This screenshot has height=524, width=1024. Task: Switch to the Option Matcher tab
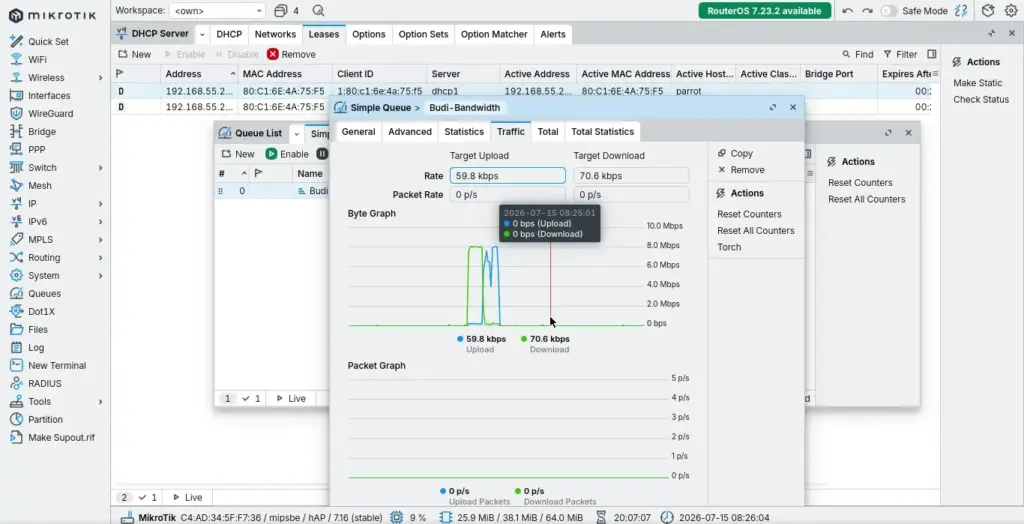494,34
